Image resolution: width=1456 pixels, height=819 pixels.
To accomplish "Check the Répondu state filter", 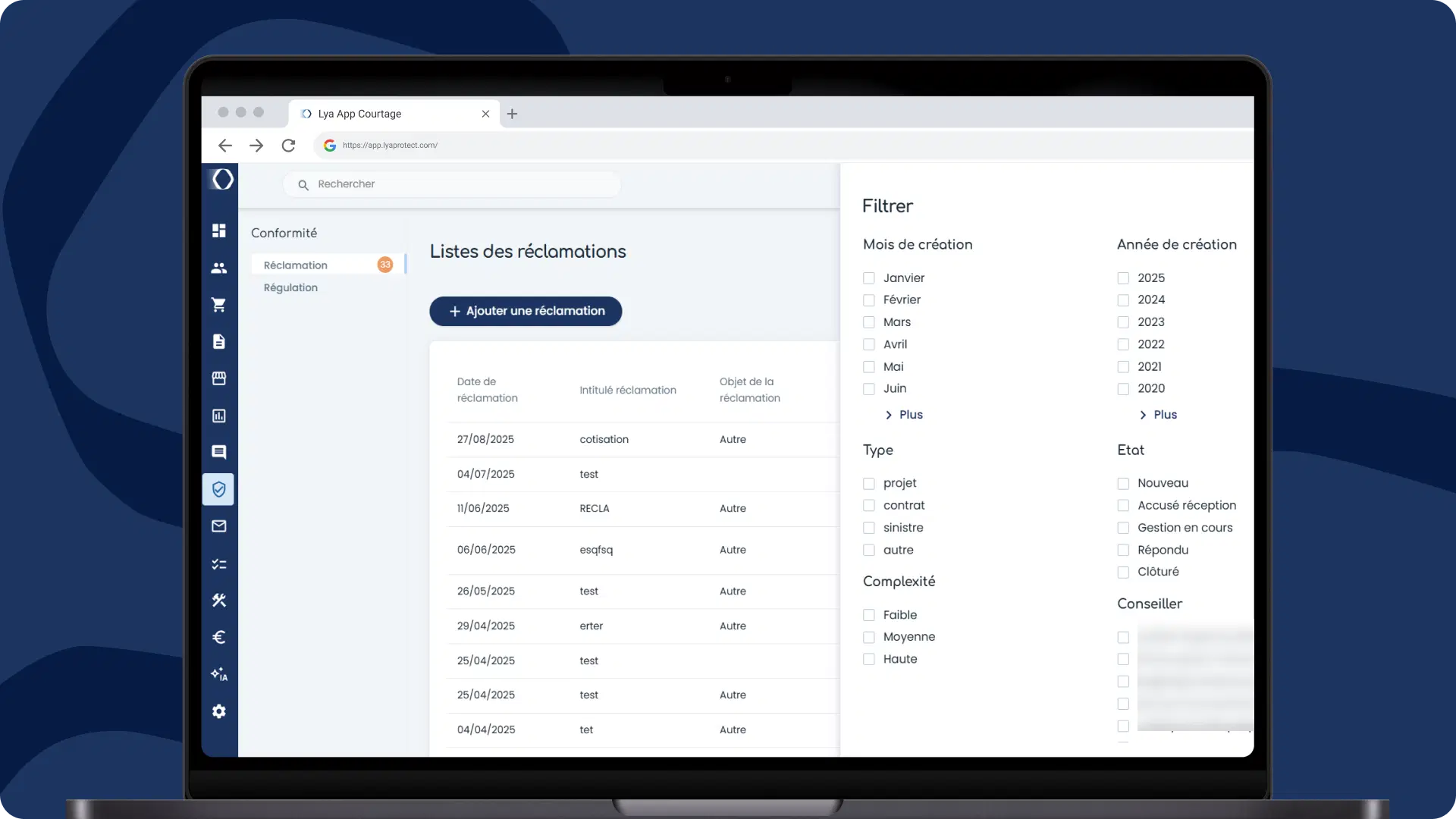I will pos(1123,551).
